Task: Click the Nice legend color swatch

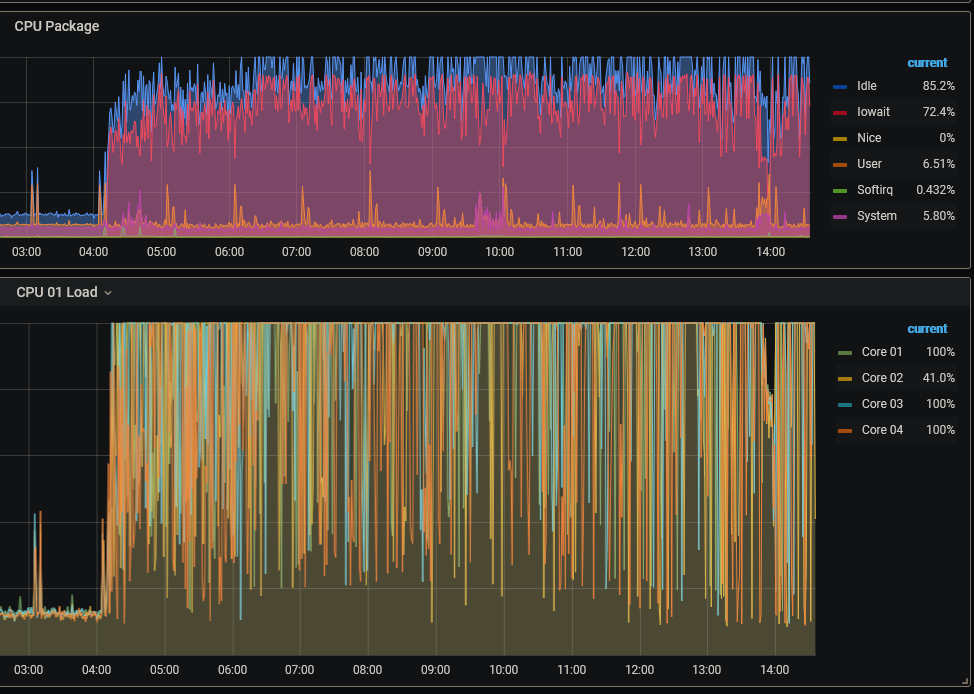Action: click(x=840, y=139)
